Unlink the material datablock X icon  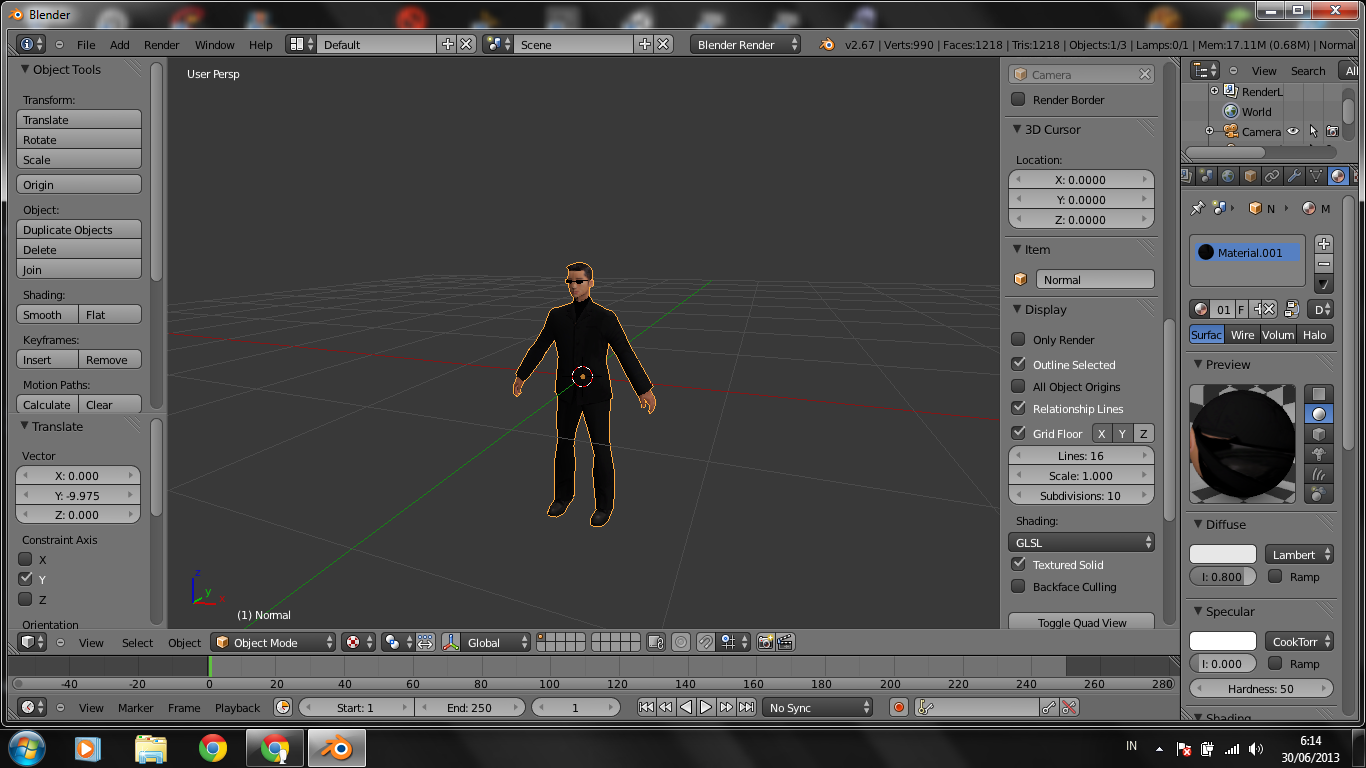1268,310
